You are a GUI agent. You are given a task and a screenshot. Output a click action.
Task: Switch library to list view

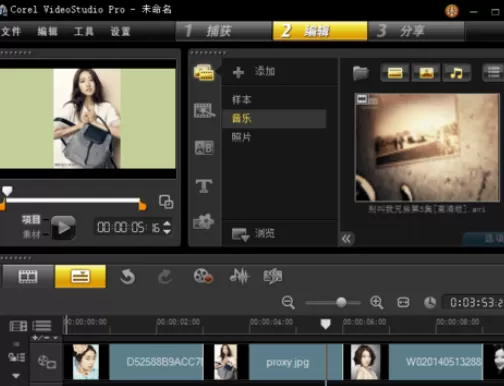click(x=493, y=72)
